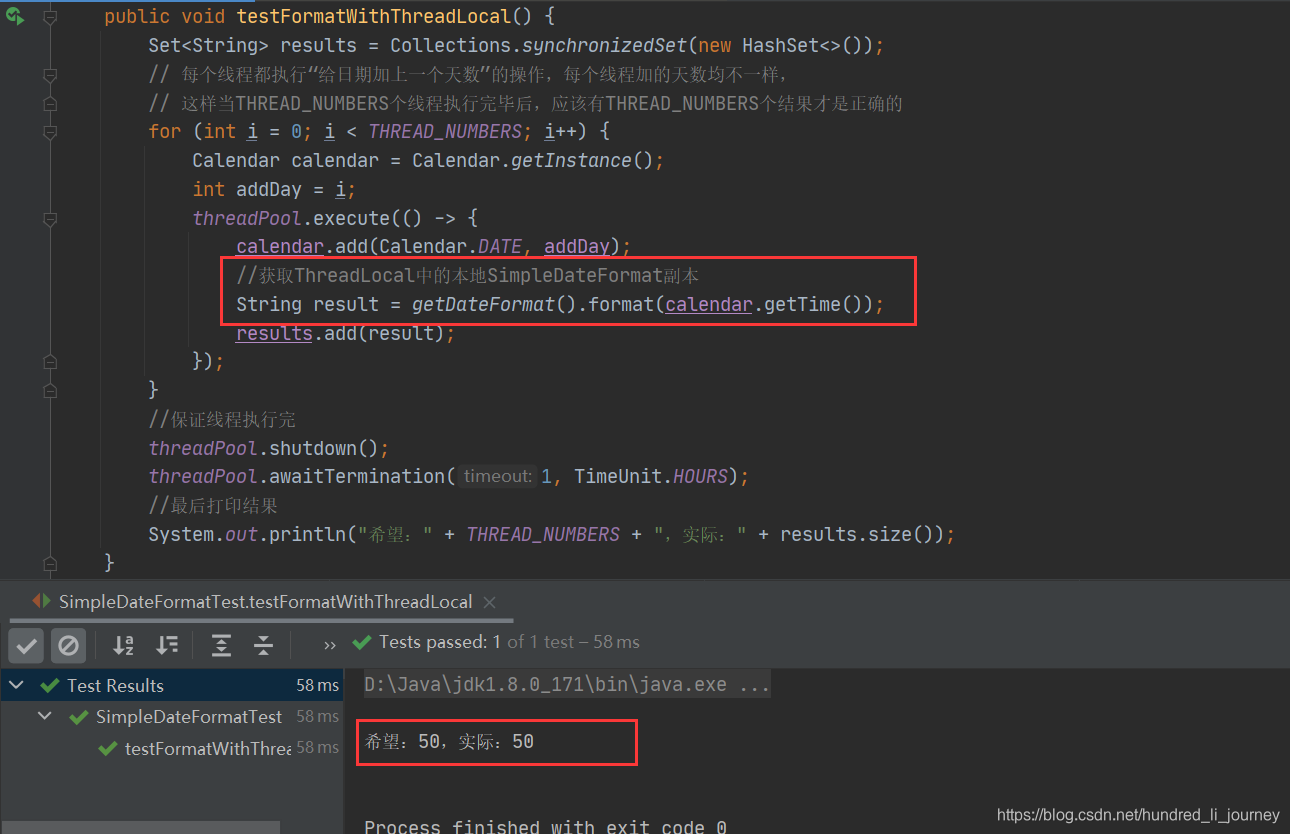
Task: Click the '58 ms' duration on the Test Results row
Action: coord(318,685)
